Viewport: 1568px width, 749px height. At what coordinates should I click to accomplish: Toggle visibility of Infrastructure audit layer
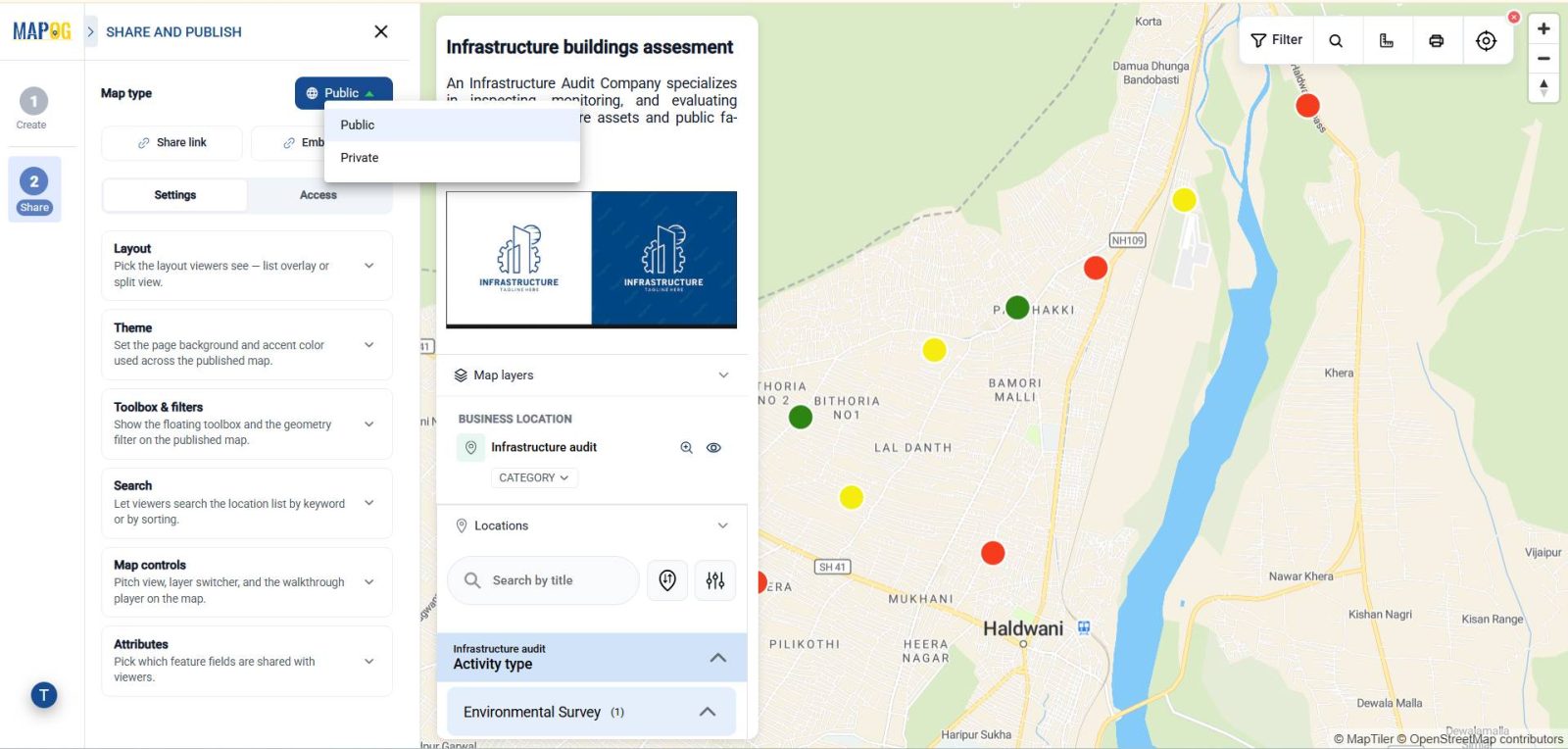click(714, 448)
